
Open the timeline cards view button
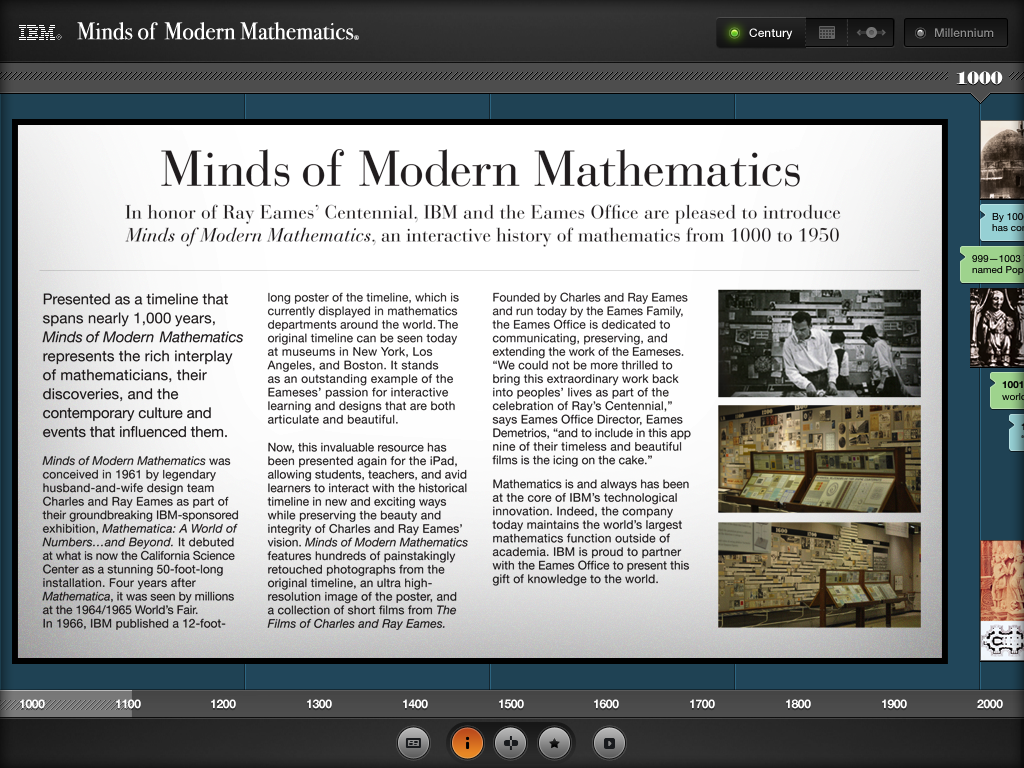point(413,743)
